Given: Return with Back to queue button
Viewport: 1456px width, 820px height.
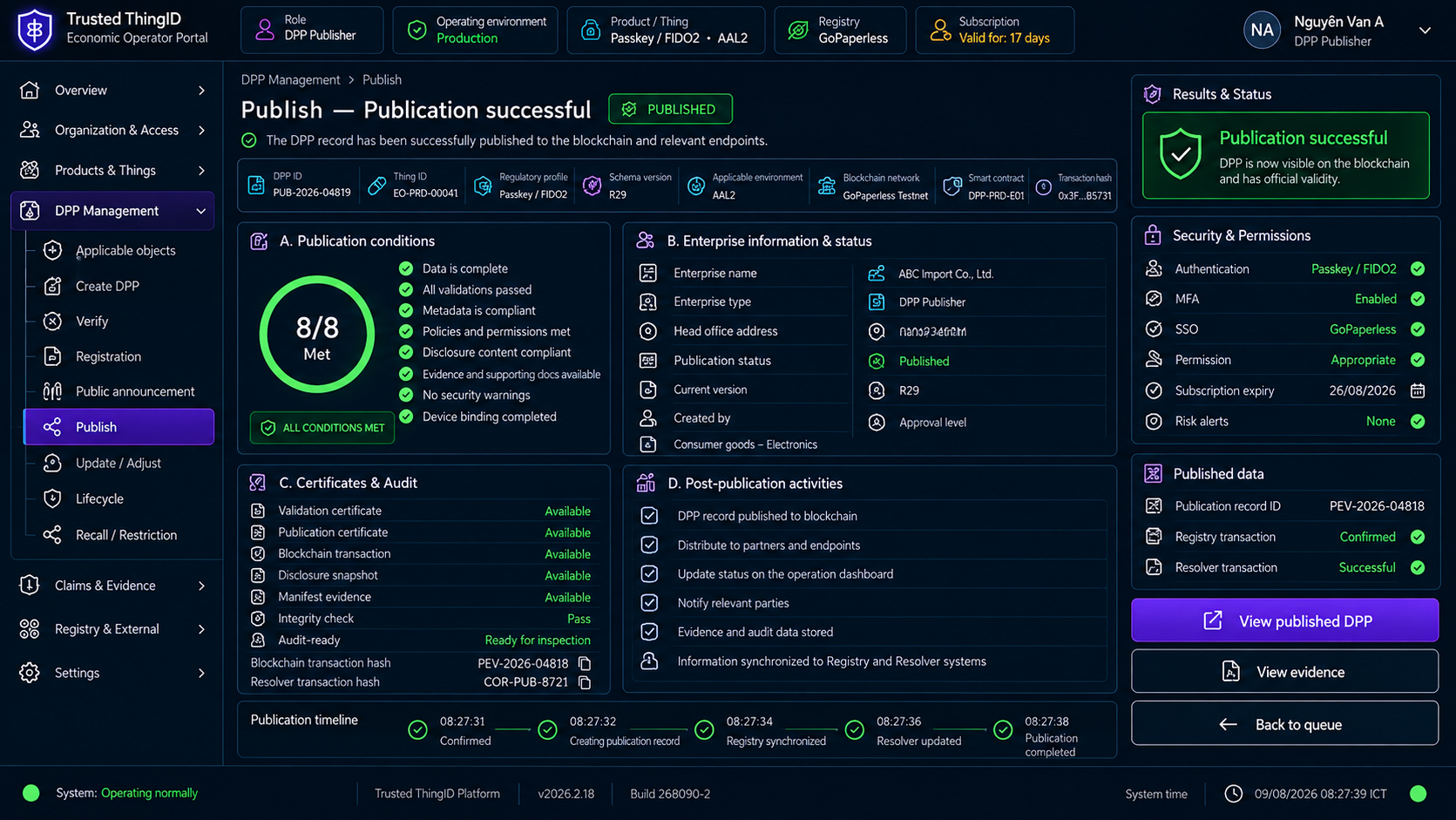Looking at the screenshot, I should pyautogui.click(x=1284, y=724).
